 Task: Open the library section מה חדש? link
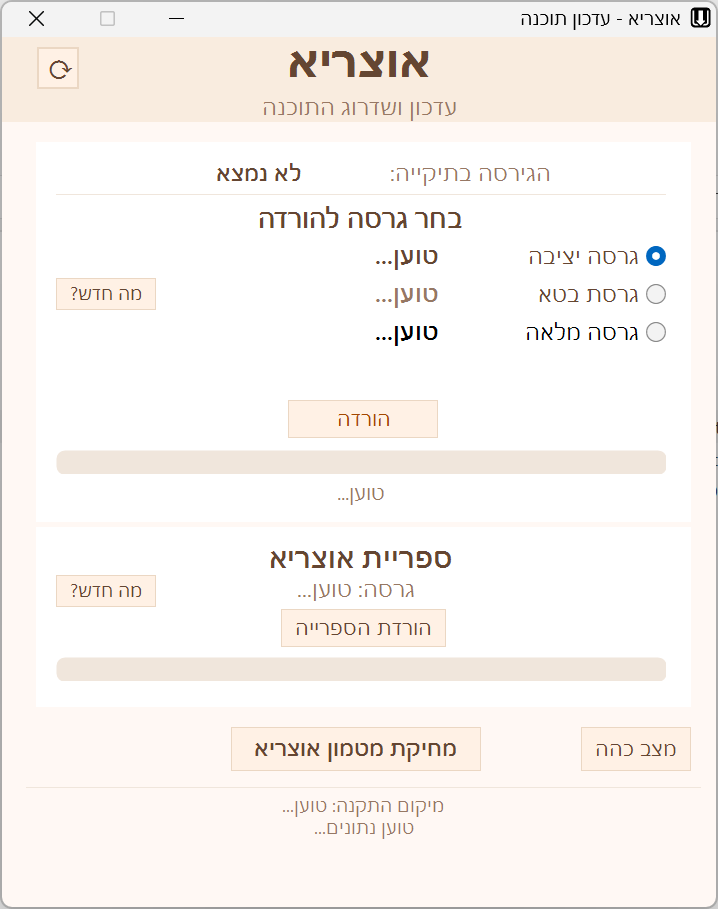[105, 591]
